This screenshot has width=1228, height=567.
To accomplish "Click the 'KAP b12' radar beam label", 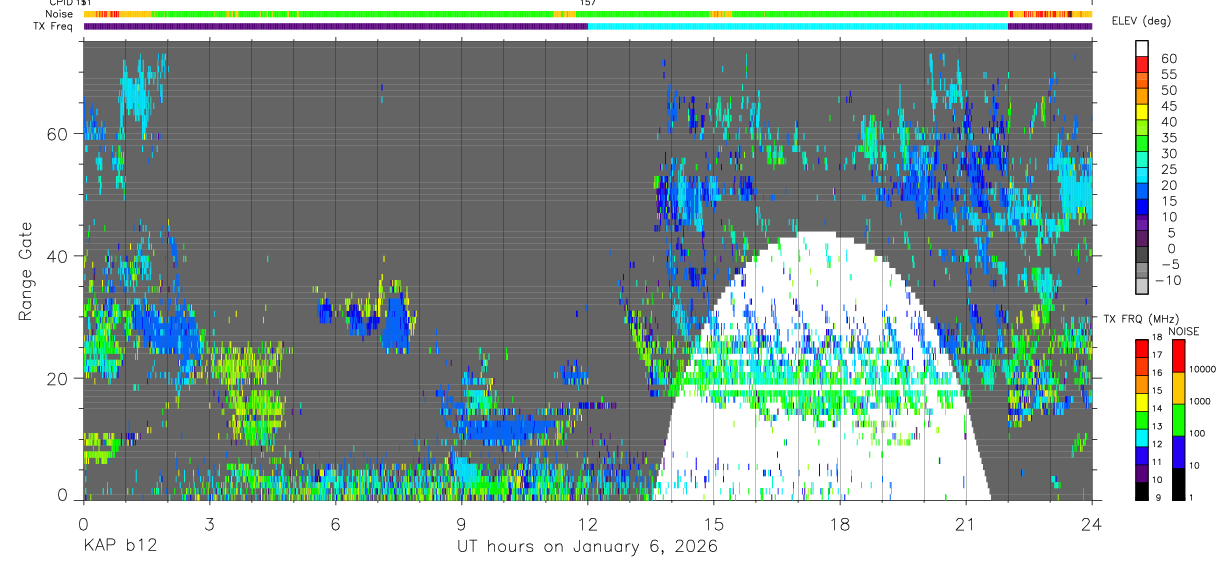I will coord(119,547).
